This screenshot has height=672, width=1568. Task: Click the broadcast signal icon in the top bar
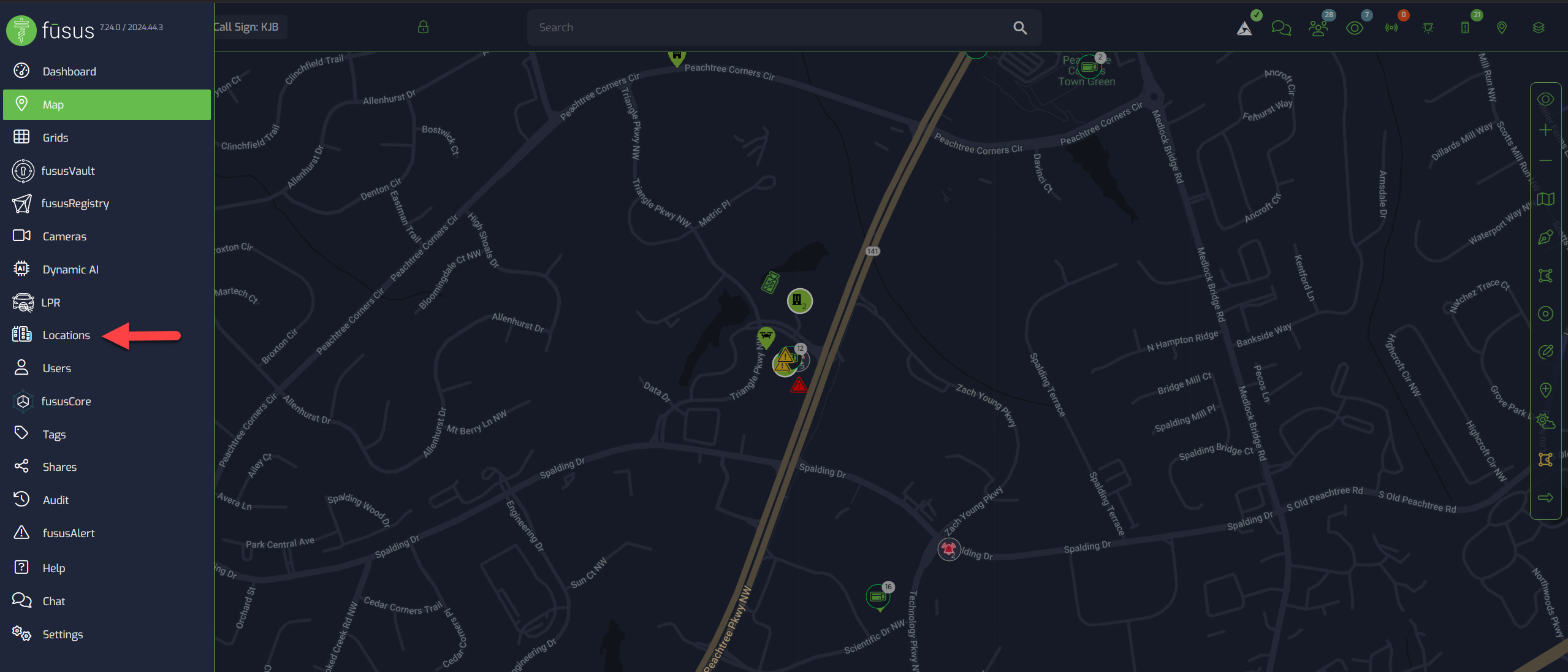pos(1391,28)
